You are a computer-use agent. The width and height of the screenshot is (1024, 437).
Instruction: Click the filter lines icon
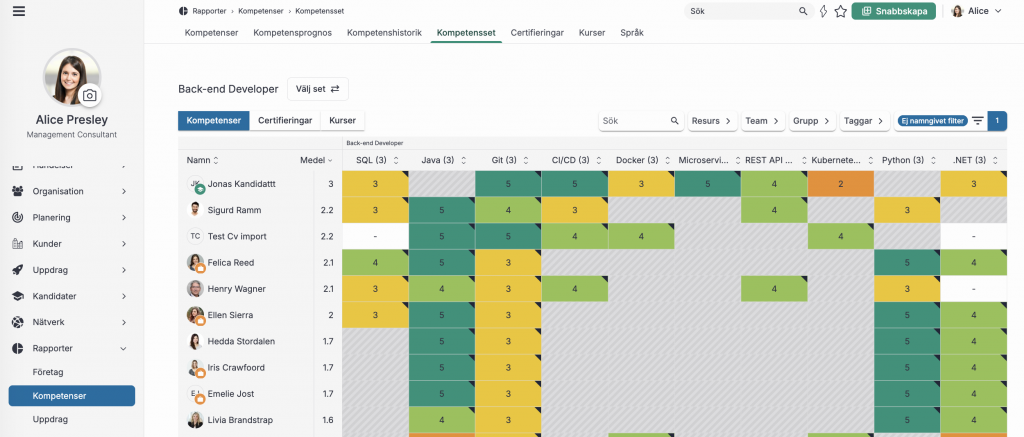tap(978, 121)
